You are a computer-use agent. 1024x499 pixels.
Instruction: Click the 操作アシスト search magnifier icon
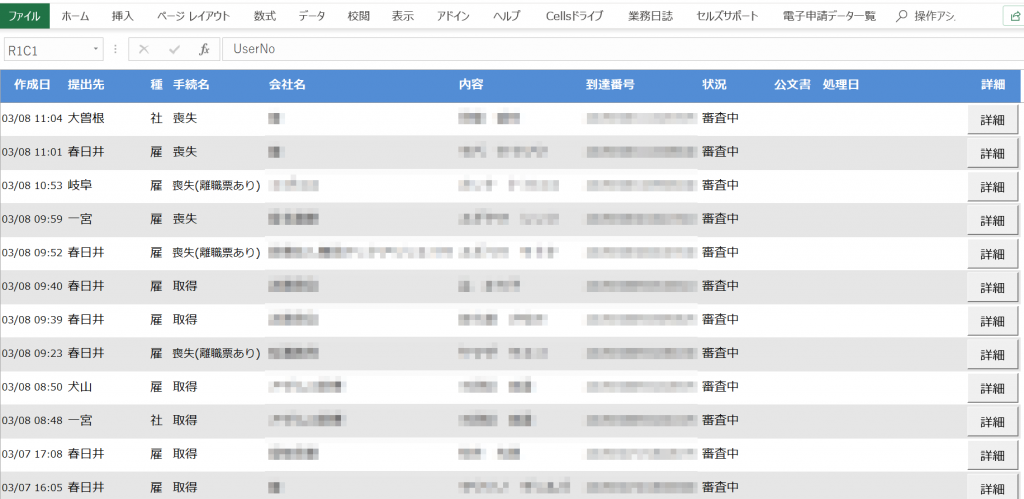pos(902,16)
